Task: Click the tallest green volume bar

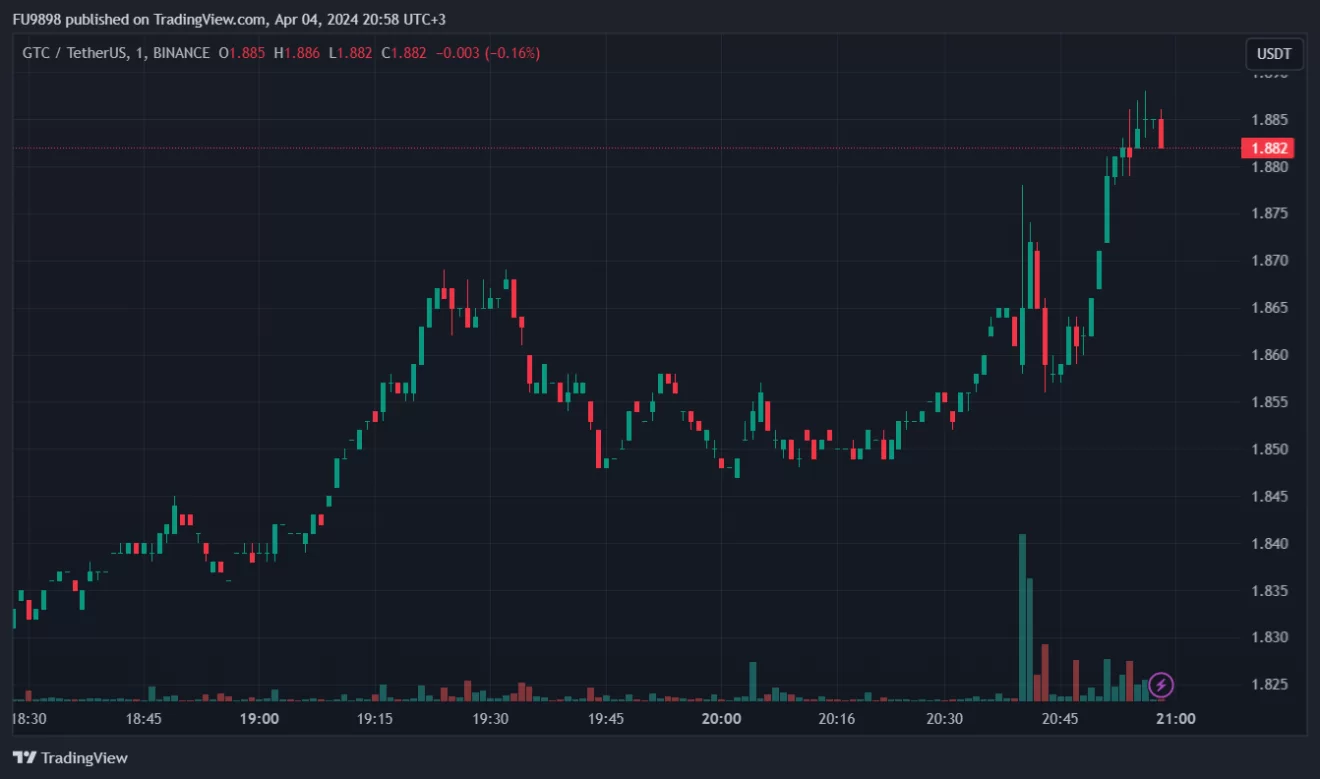Action: coord(1022,618)
